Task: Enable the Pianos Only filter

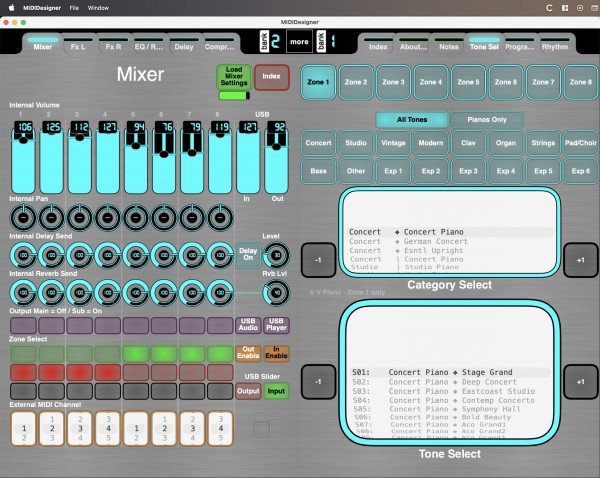Action: click(x=487, y=119)
